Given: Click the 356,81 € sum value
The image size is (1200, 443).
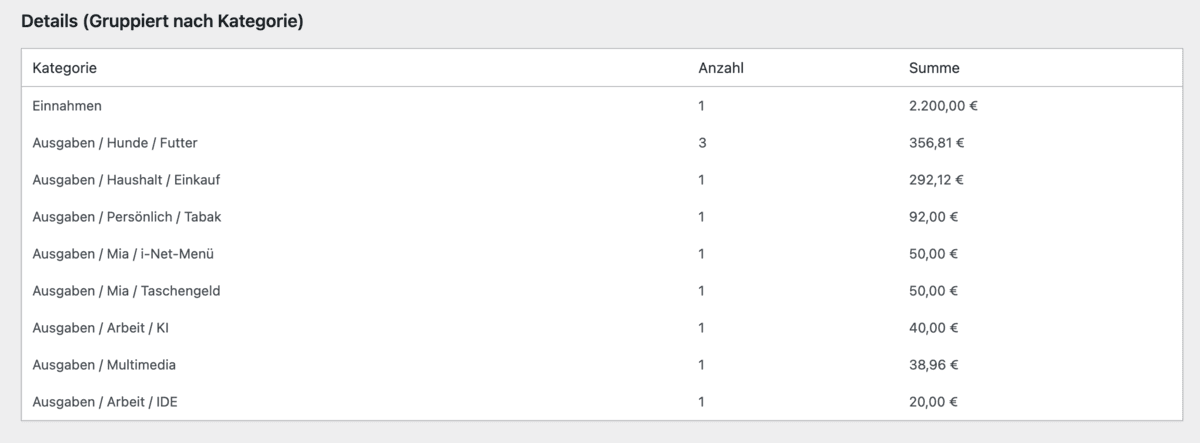Looking at the screenshot, I should 936,143.
